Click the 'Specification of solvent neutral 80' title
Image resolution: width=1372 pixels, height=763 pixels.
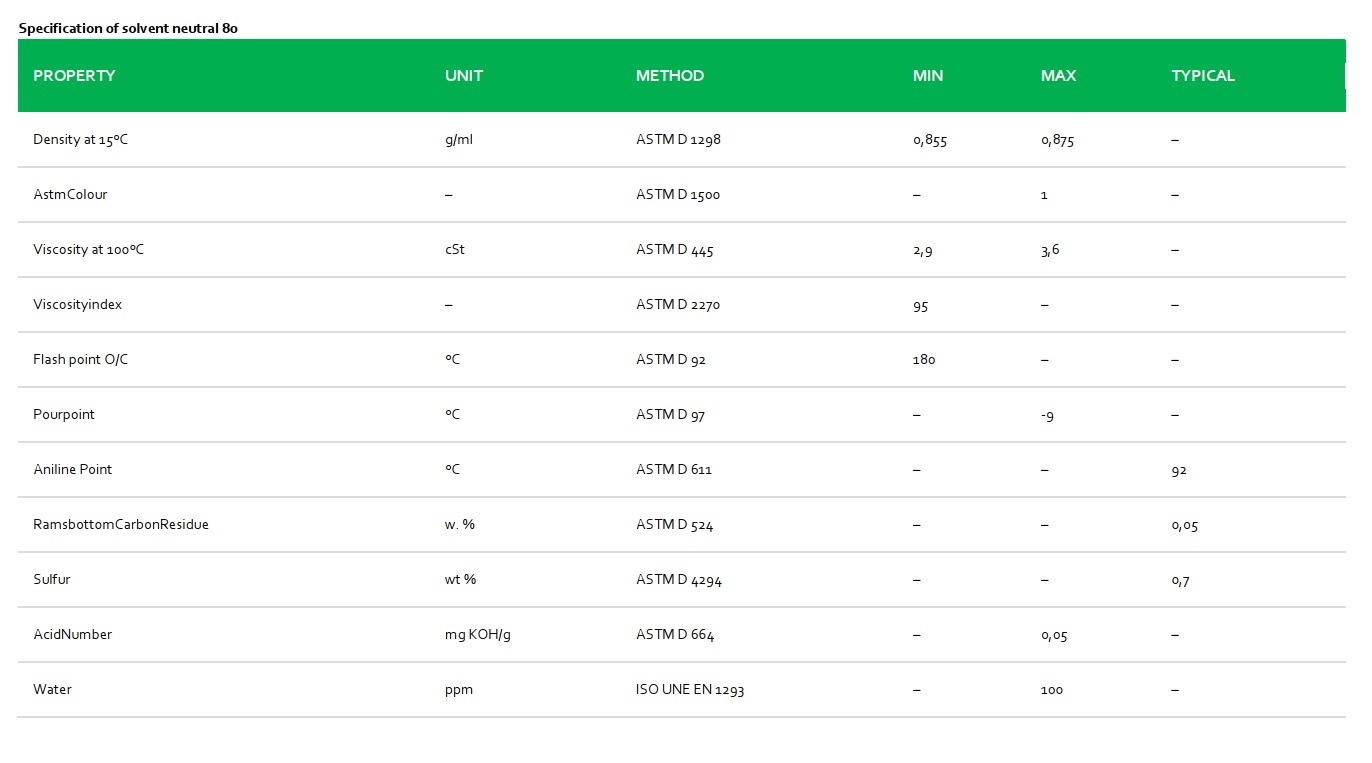128,29
